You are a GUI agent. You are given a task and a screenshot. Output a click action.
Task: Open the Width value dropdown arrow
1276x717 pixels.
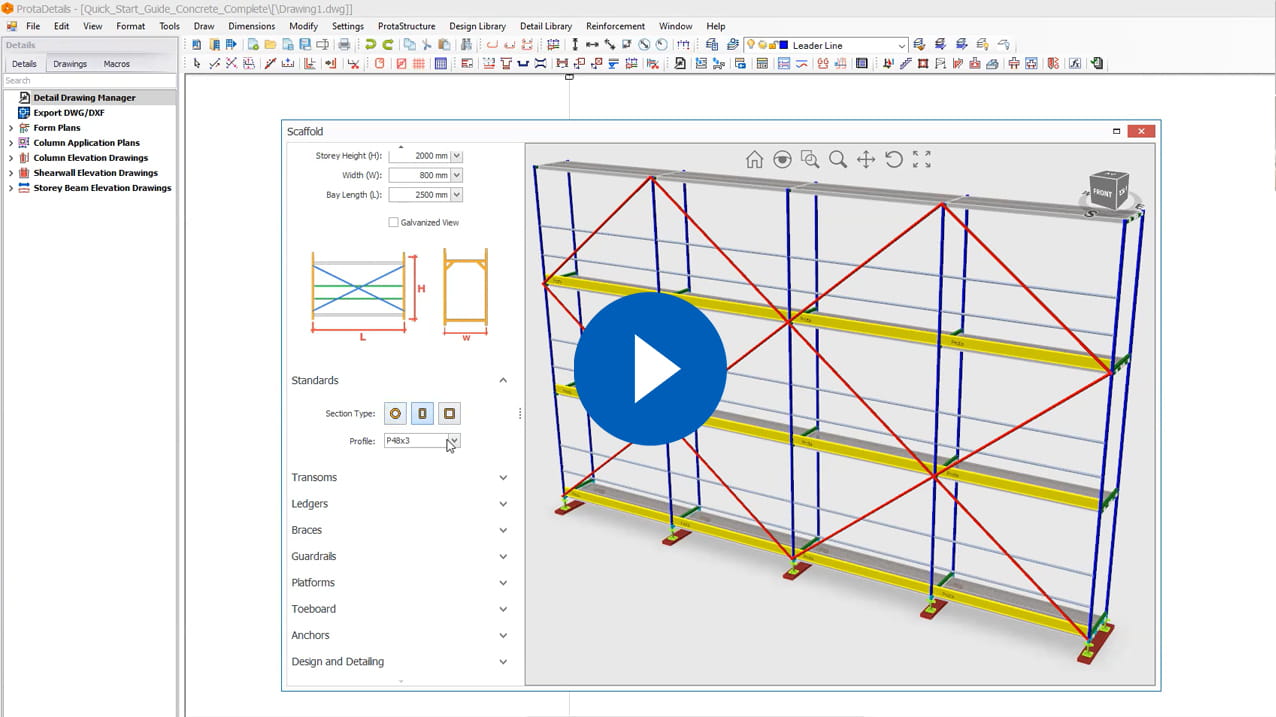click(456, 175)
